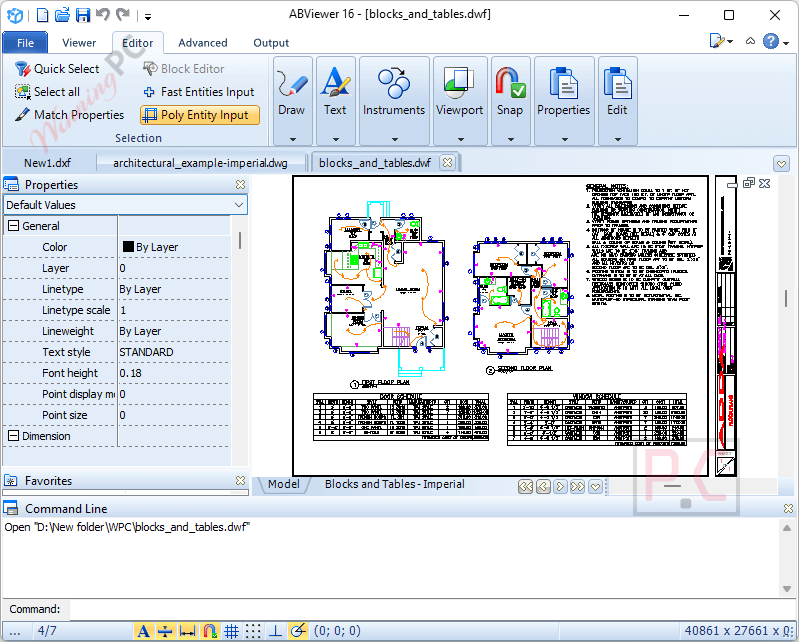Viewport: 799px width, 642px height.
Task: Expand the Text group dropdown arrow
Action: coord(336,139)
